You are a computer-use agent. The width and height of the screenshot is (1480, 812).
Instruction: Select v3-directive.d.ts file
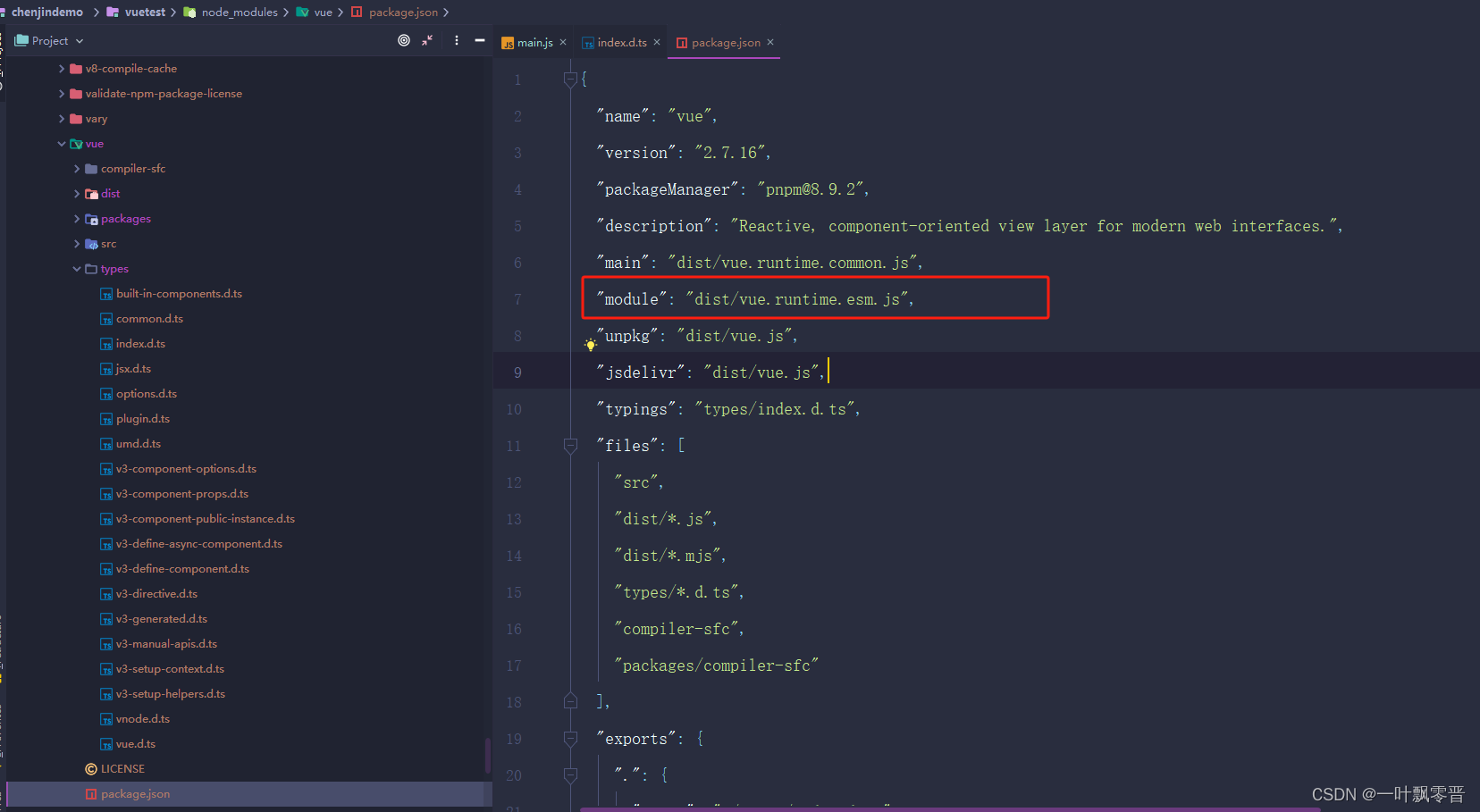click(x=156, y=594)
